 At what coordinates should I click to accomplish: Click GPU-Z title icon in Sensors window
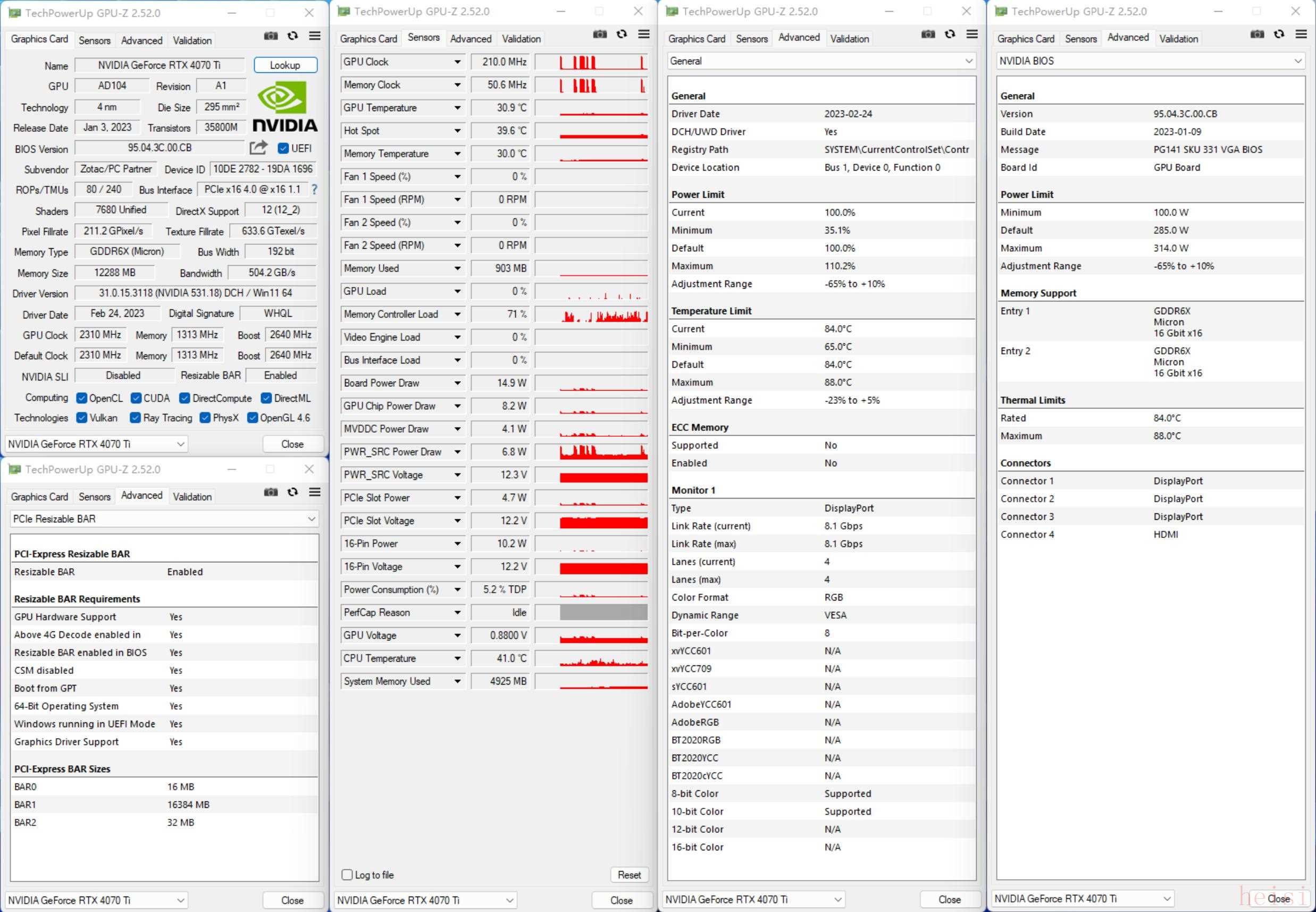coord(343,11)
